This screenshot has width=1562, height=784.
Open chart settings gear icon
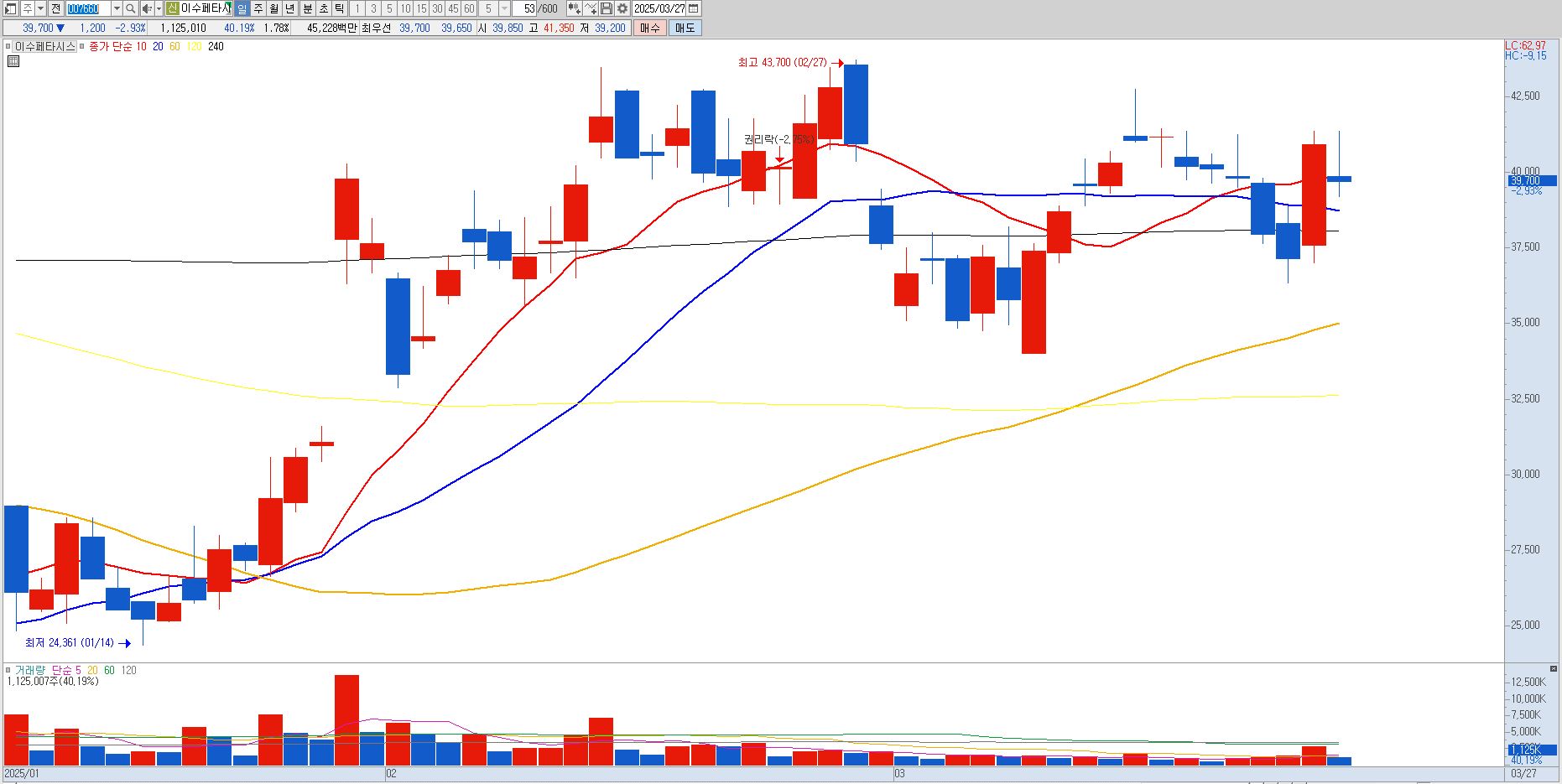tap(622, 8)
